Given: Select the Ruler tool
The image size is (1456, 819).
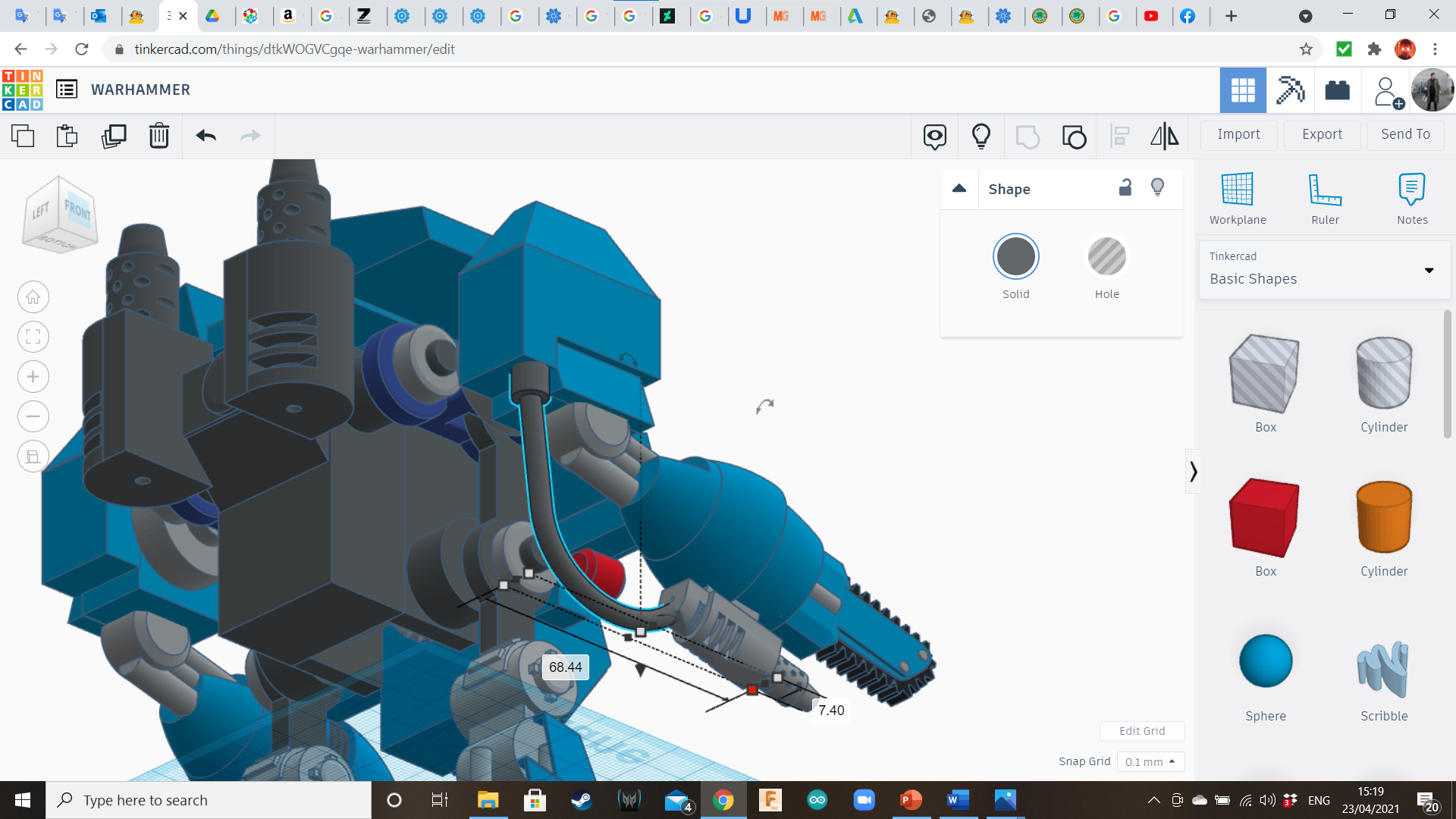Looking at the screenshot, I should (1325, 199).
